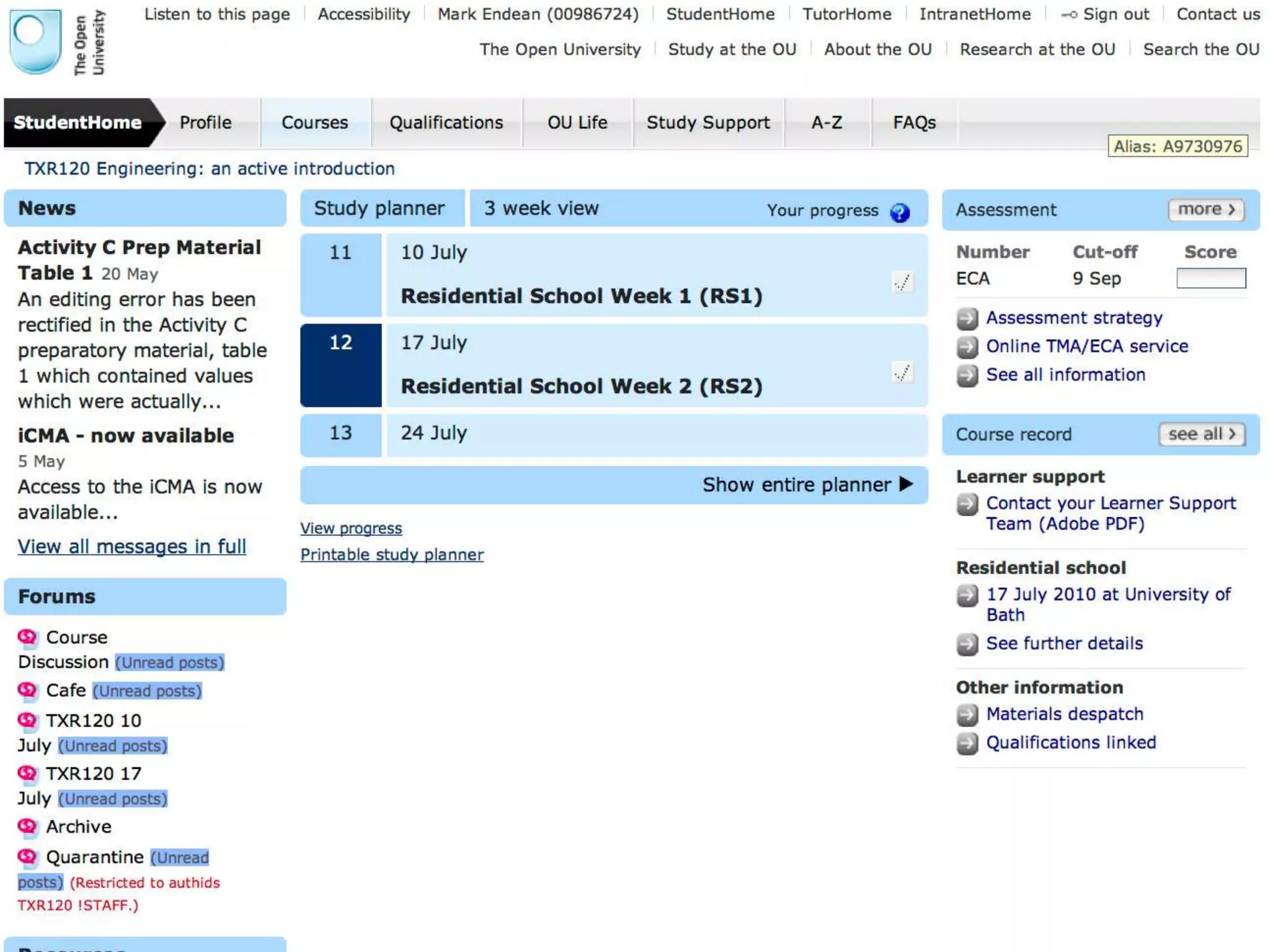1270x952 pixels.
Task: Click the Open University logo
Action: [x=36, y=41]
